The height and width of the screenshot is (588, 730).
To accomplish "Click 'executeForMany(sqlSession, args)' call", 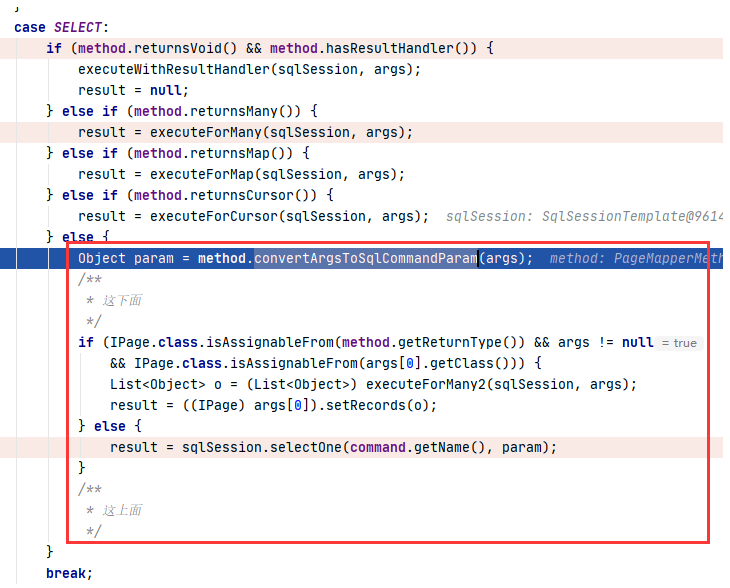I will [277, 132].
